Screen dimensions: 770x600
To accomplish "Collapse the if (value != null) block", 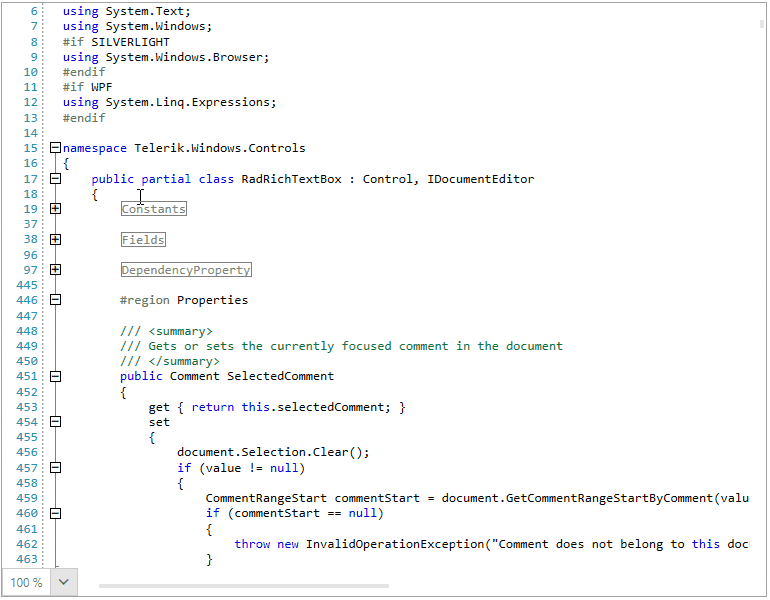I will pyautogui.click(x=55, y=468).
